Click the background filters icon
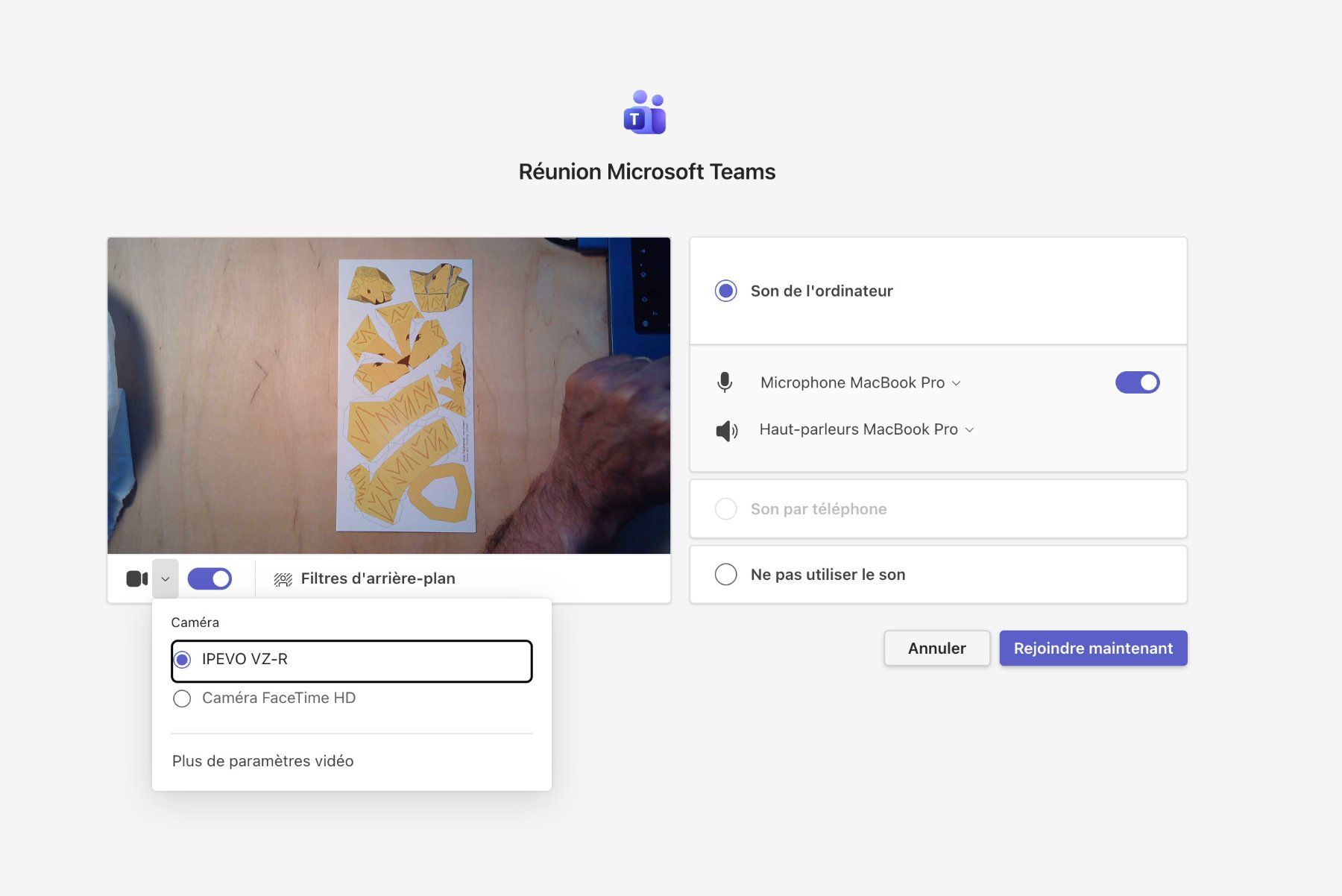 (x=283, y=579)
